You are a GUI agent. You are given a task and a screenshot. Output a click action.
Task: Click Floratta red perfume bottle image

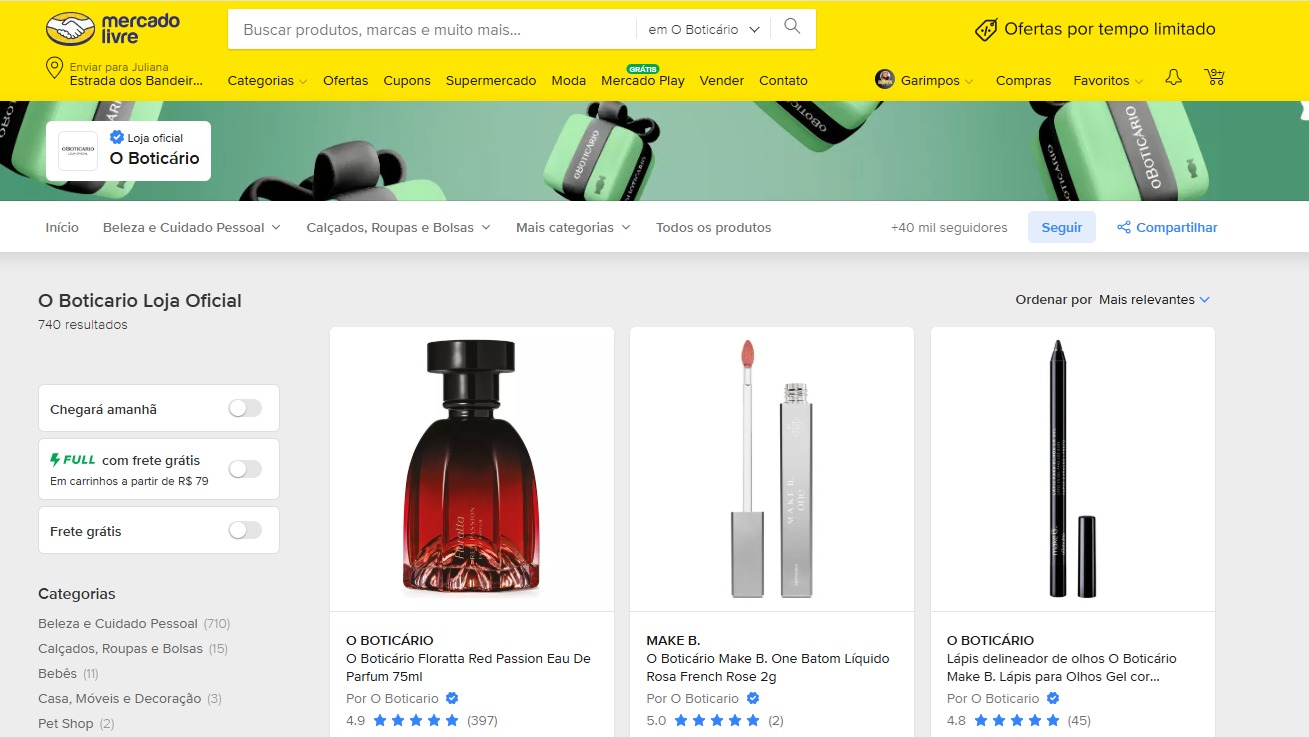click(471, 468)
